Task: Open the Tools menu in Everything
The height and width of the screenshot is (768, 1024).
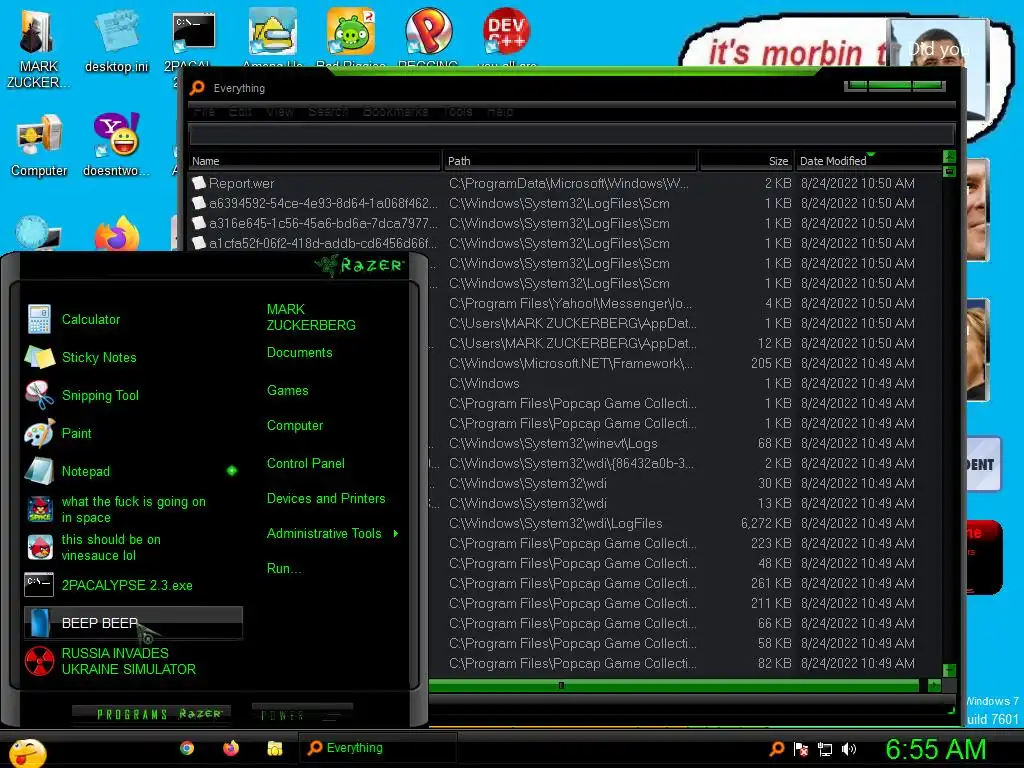Action: point(458,112)
